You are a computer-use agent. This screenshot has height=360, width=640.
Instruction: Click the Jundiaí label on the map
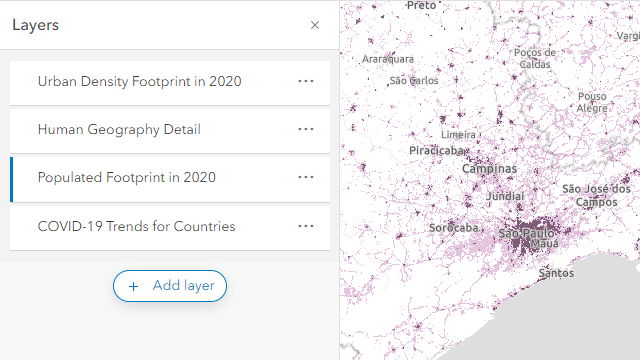point(505,196)
